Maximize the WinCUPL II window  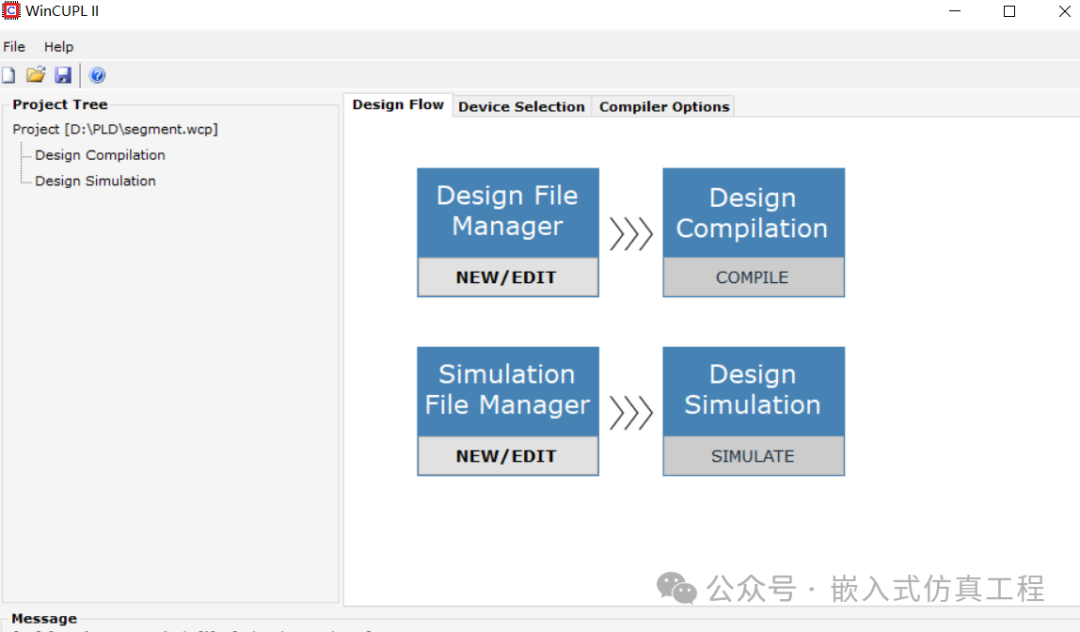coord(1009,11)
